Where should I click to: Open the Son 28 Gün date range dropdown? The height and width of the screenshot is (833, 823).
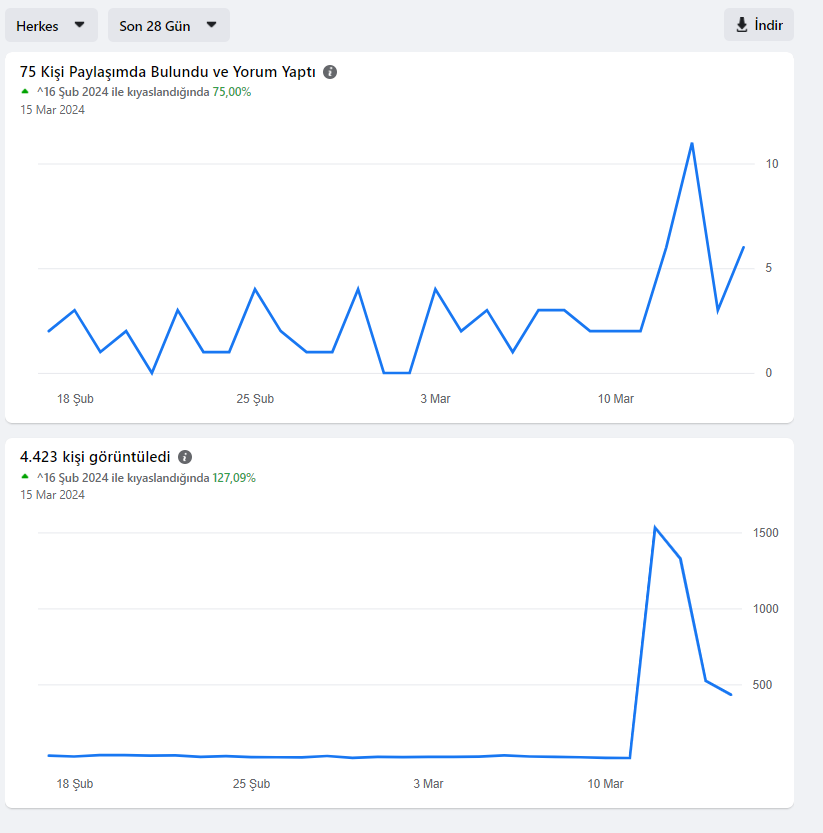(x=168, y=25)
